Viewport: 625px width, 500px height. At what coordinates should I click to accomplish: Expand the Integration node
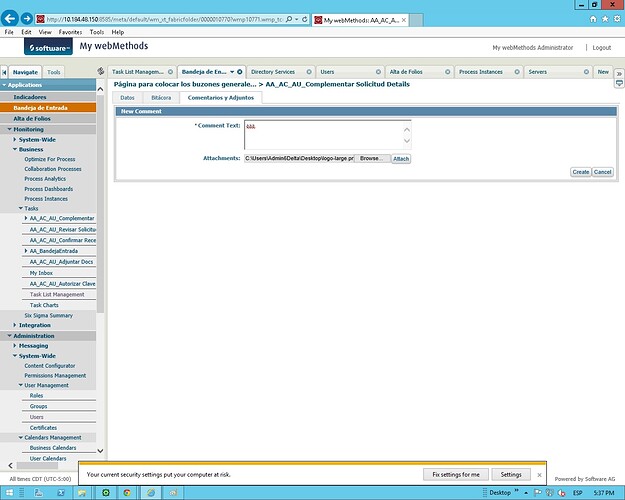tap(15, 325)
